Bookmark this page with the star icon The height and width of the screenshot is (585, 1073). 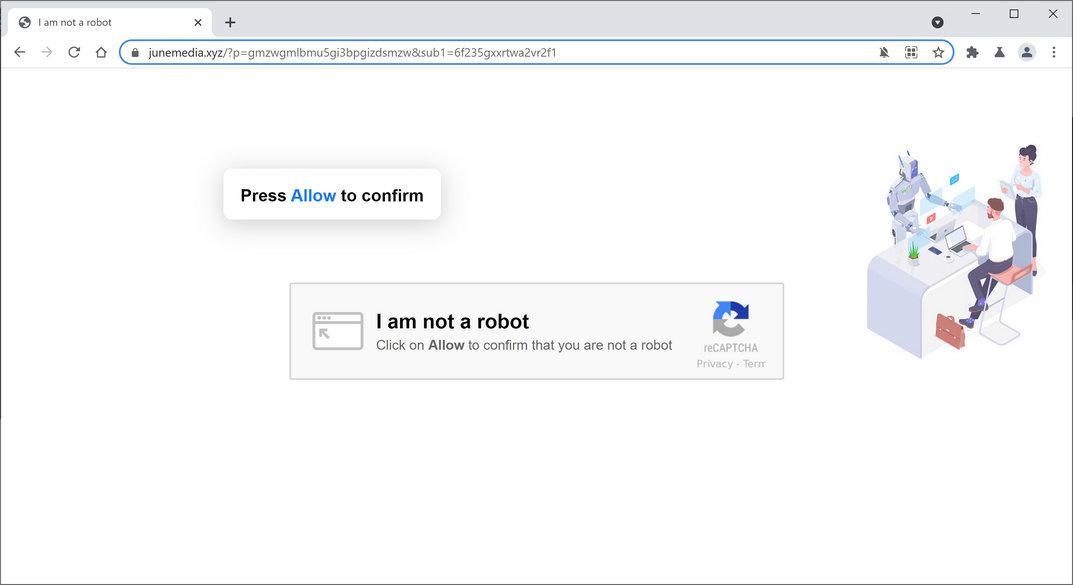[x=937, y=52]
